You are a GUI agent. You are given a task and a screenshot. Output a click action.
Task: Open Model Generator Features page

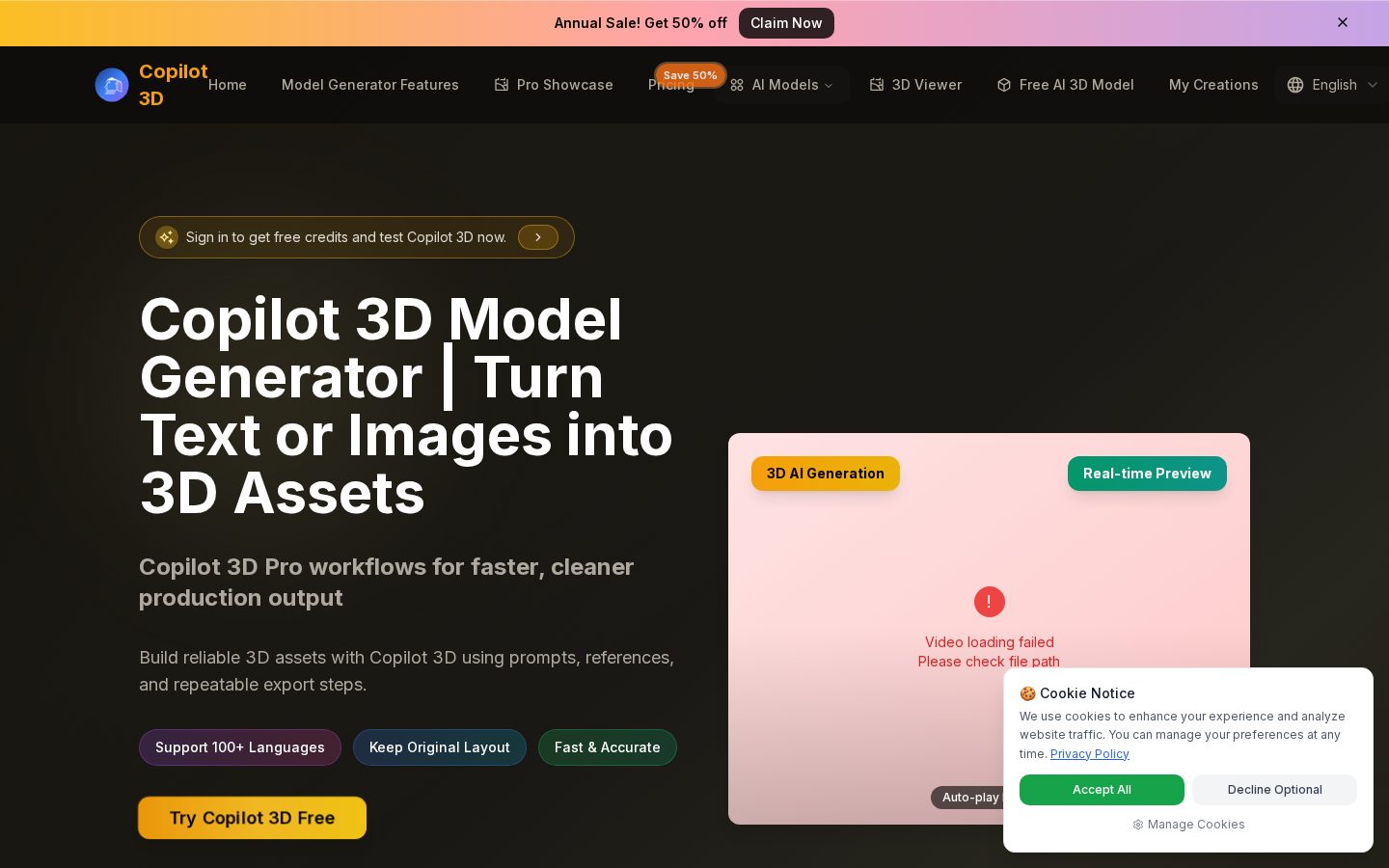(x=370, y=85)
